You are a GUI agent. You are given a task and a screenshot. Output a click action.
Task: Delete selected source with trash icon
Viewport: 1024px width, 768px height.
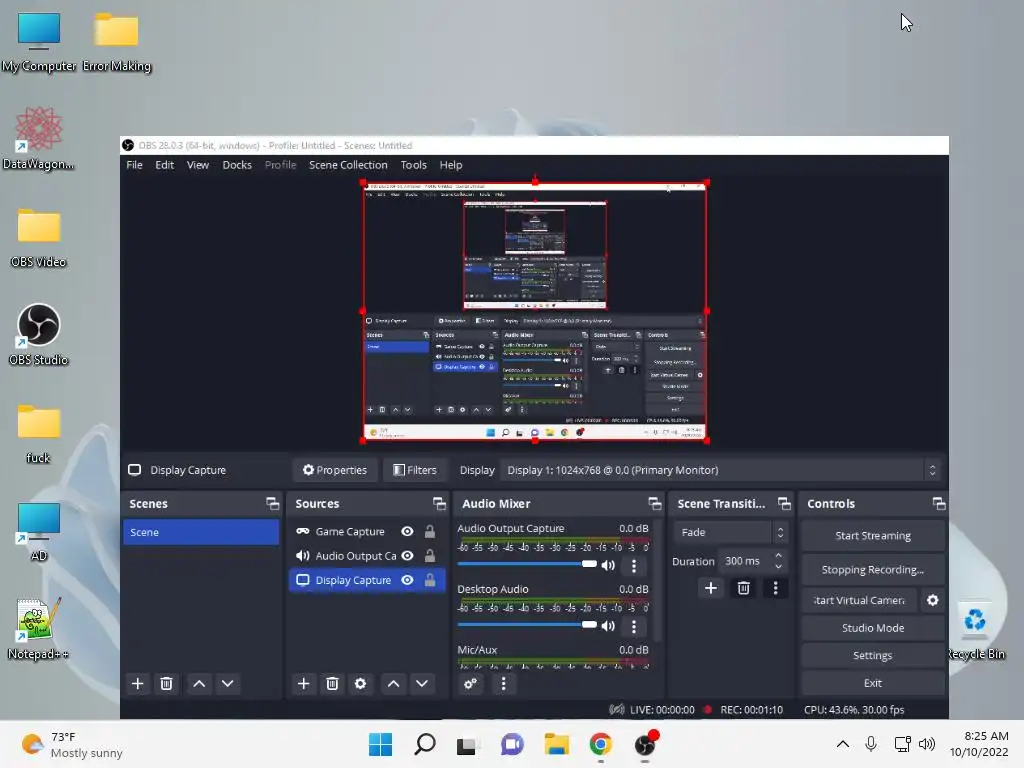point(332,684)
